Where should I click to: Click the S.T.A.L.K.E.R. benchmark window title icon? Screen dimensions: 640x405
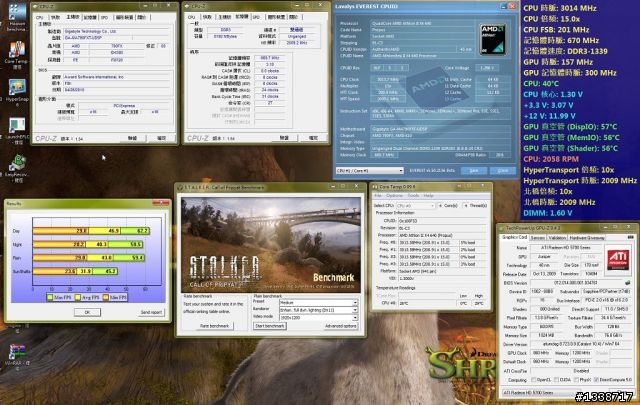pos(180,187)
